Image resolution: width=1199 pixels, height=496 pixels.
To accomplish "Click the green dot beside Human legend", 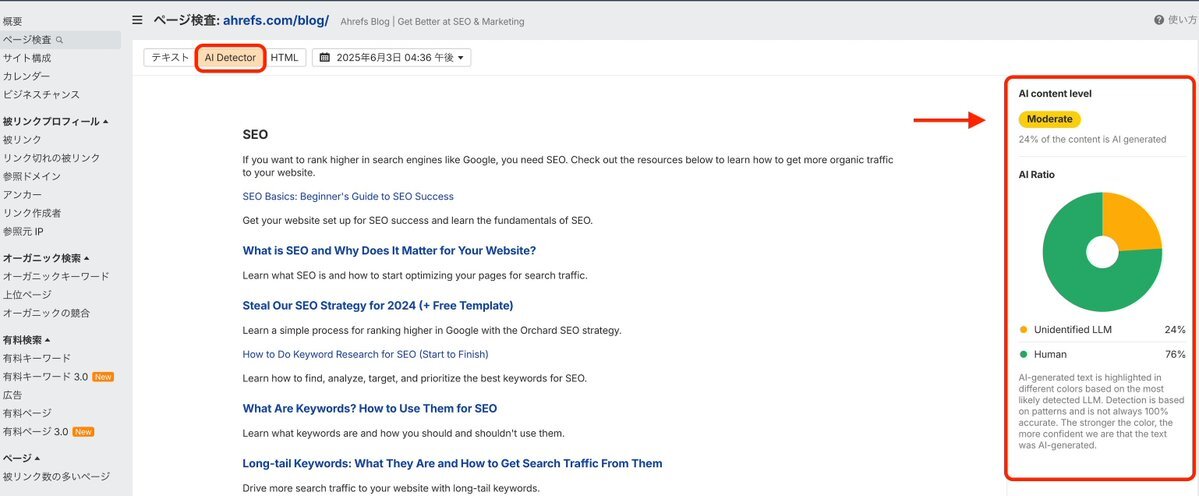I will [x=1024, y=355].
